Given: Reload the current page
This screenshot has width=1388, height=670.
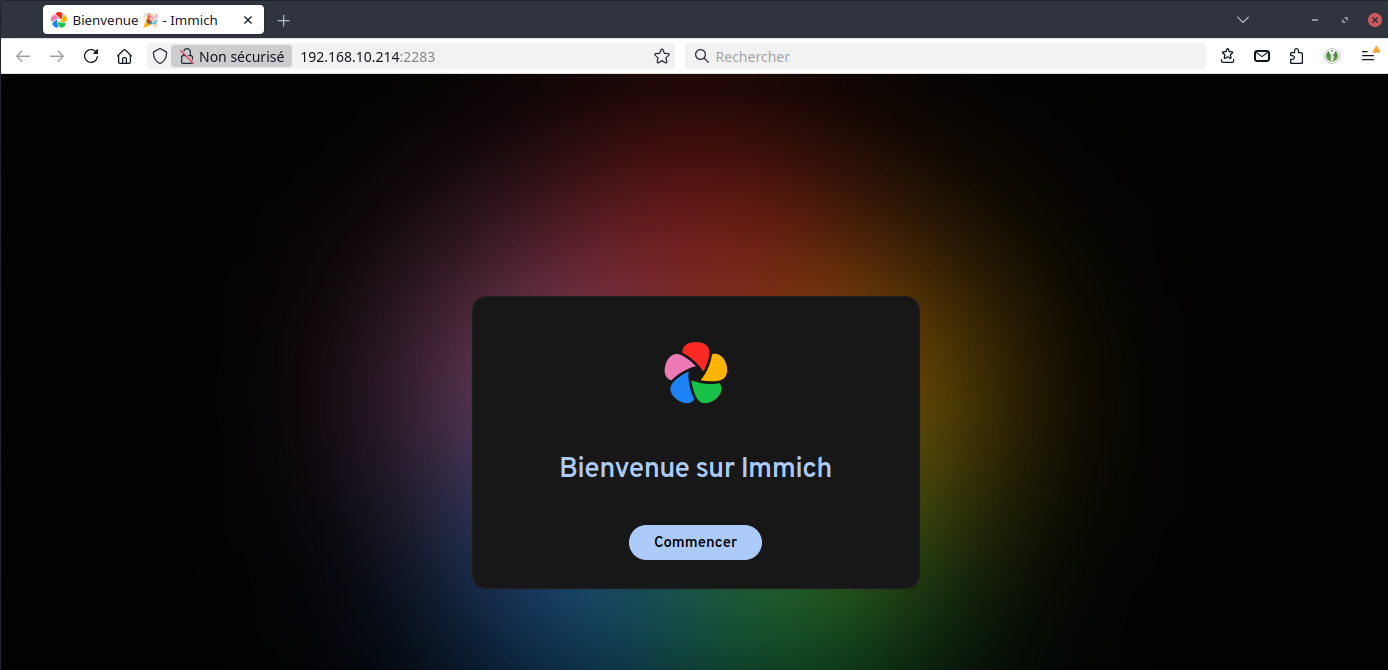Looking at the screenshot, I should pyautogui.click(x=91, y=57).
